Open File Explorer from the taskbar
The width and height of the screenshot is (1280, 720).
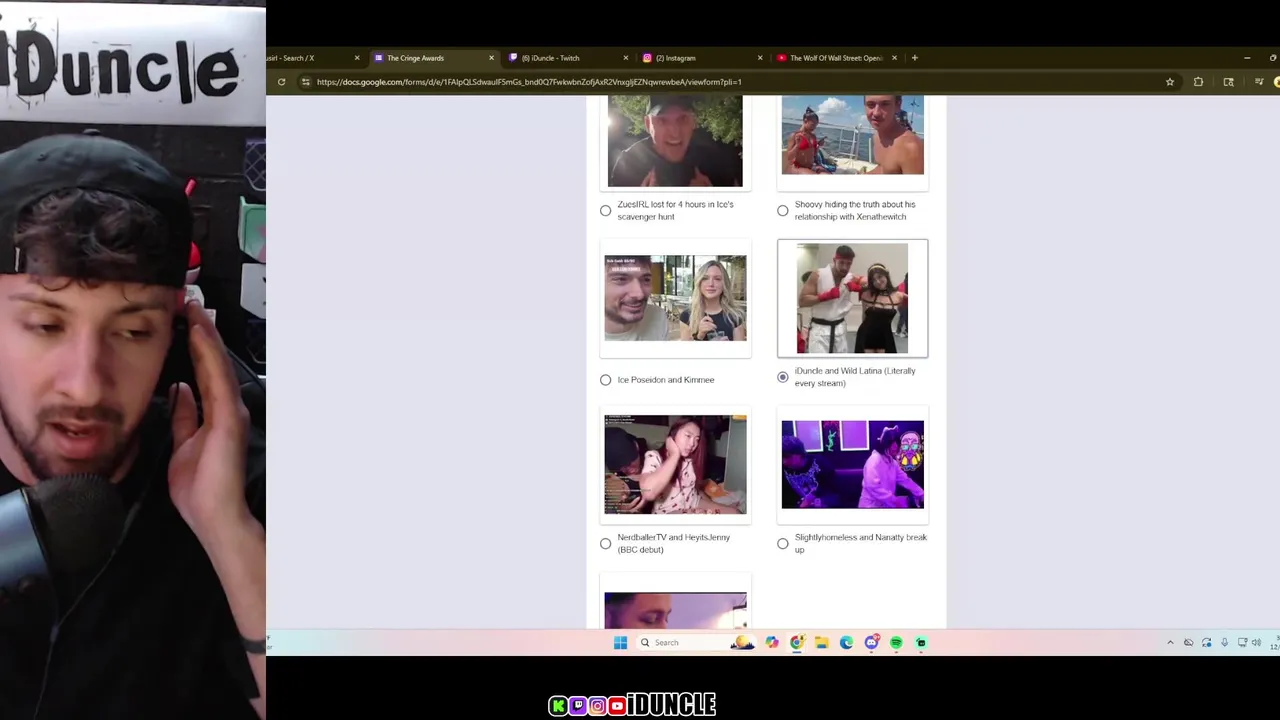(822, 643)
